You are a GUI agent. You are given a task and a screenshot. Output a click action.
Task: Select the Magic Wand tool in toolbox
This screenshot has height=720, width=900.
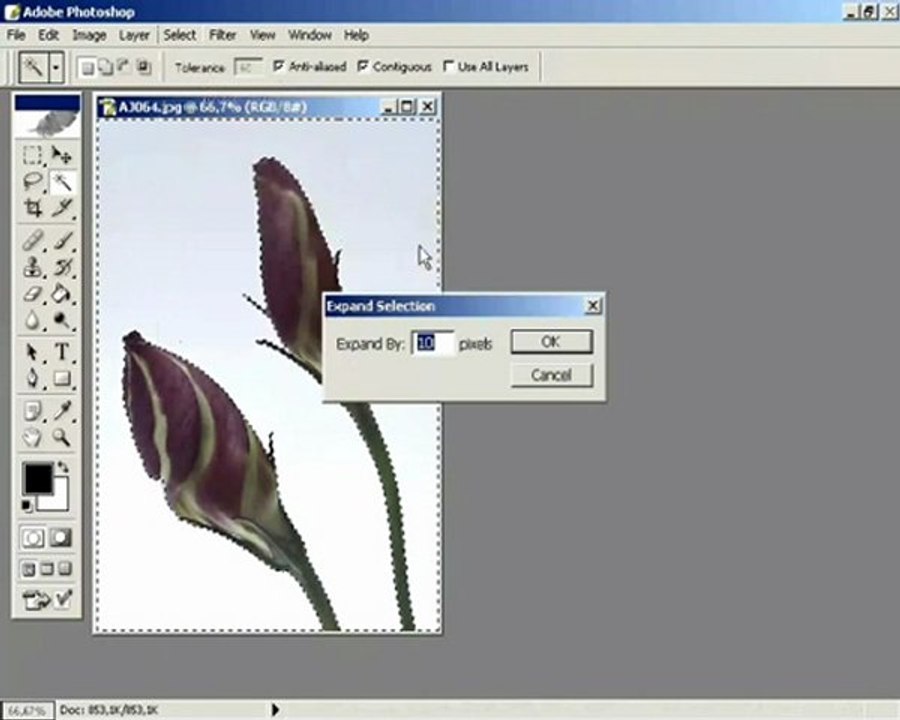tap(61, 182)
